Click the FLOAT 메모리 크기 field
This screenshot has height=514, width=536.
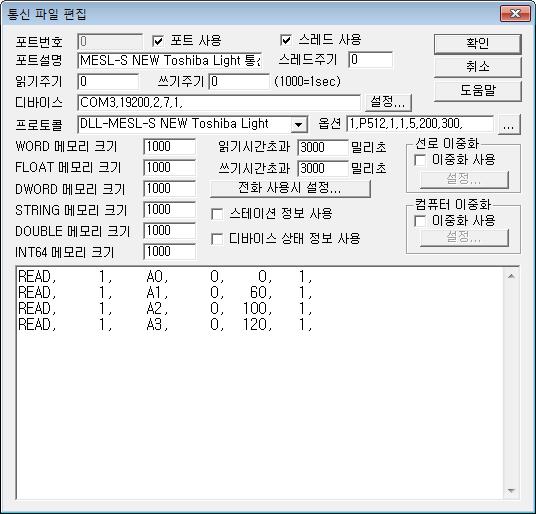click(170, 168)
